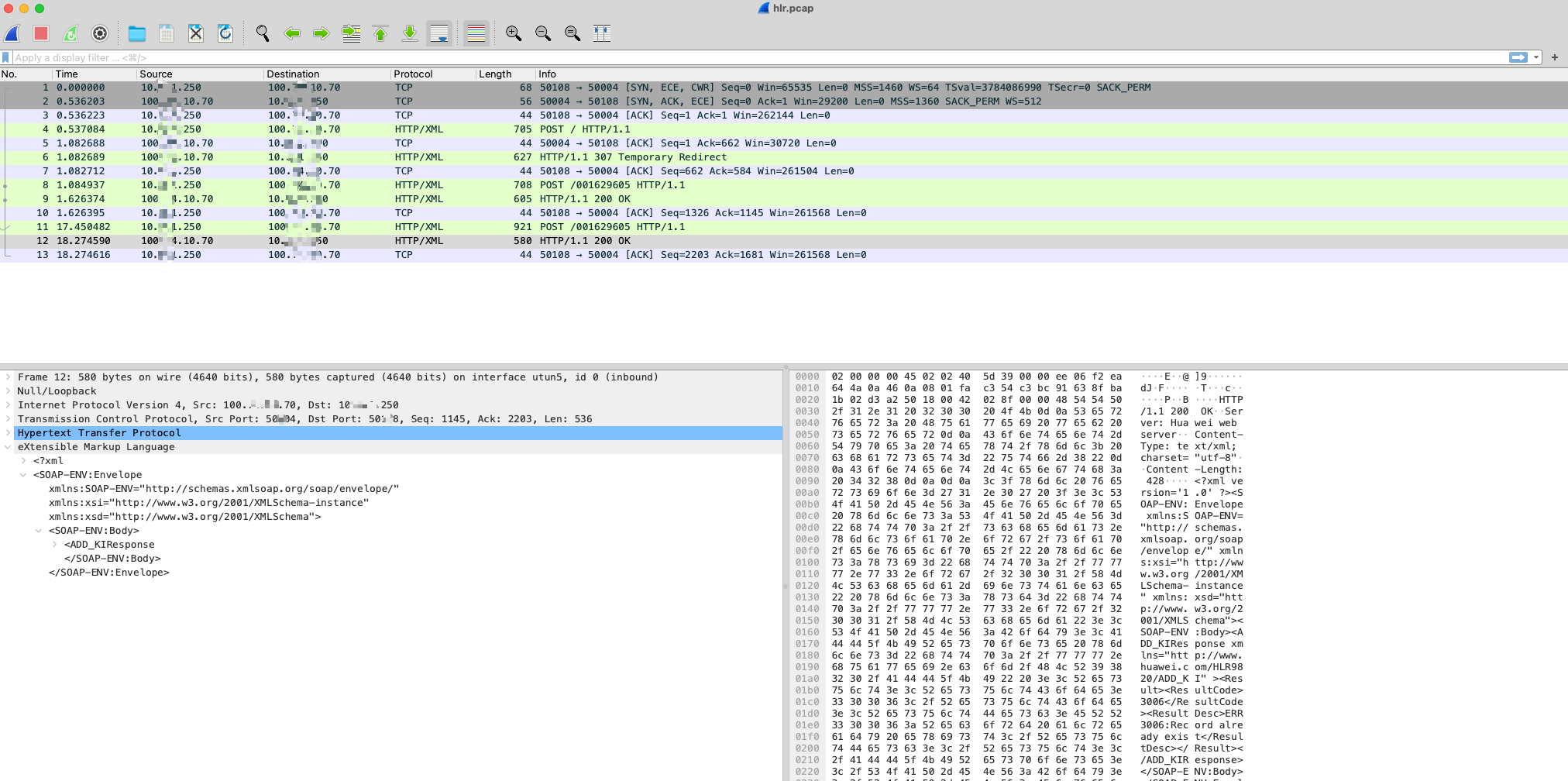This screenshot has width=1568, height=781.
Task: Expand the <?xml declaration node
Action: (23, 461)
